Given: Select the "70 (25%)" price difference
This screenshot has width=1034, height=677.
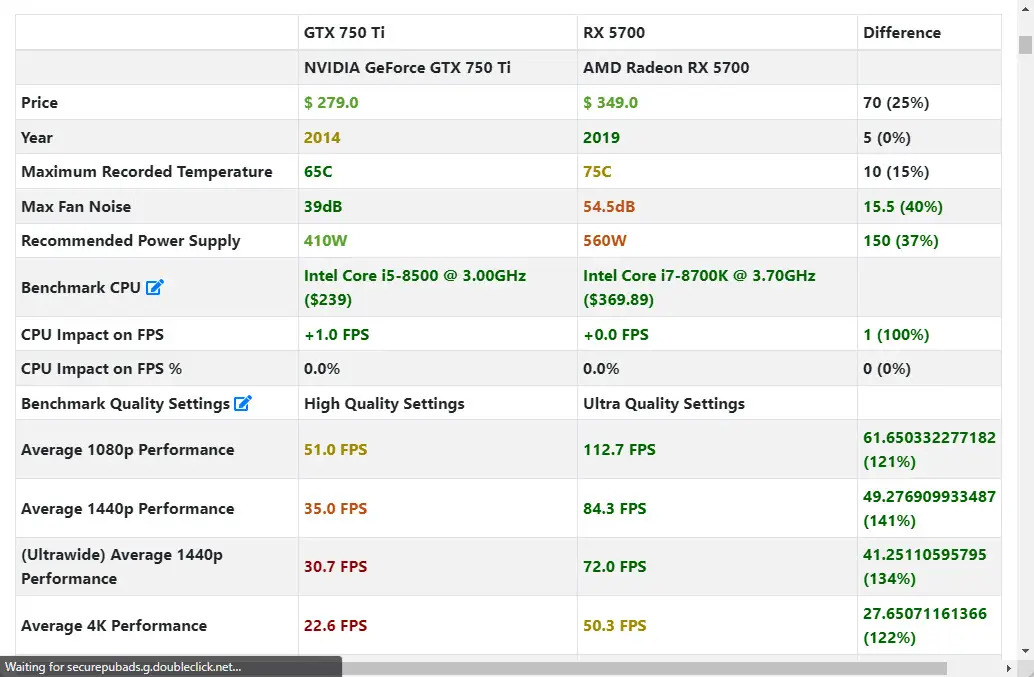Looking at the screenshot, I should (896, 102).
